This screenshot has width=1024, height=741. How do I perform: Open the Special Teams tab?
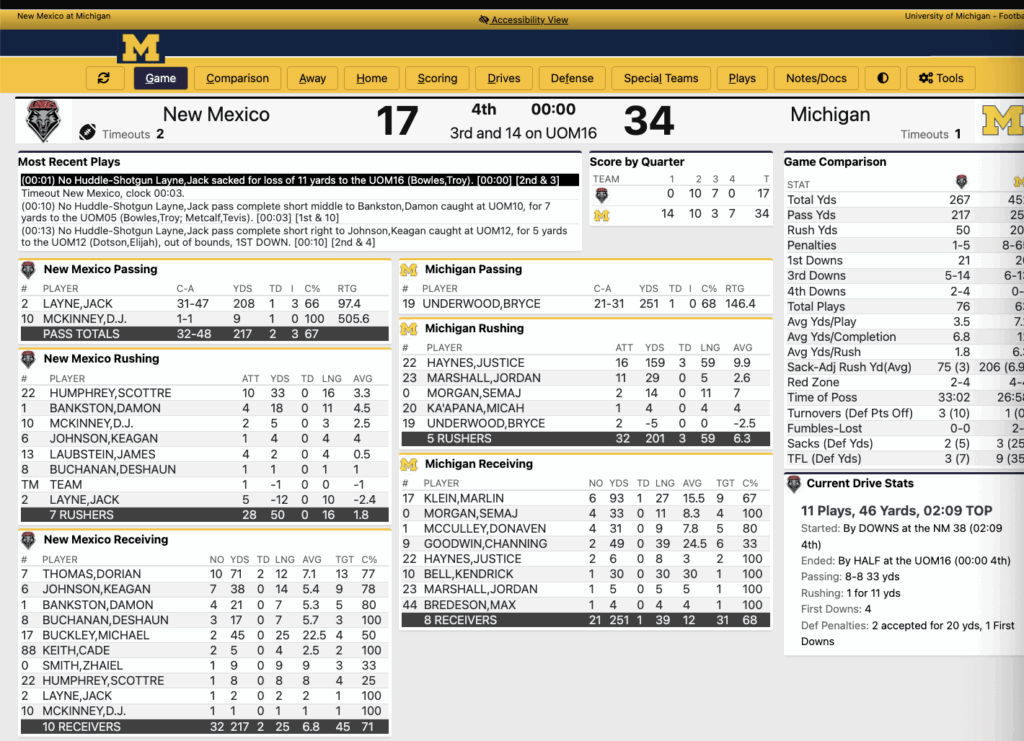pos(660,78)
